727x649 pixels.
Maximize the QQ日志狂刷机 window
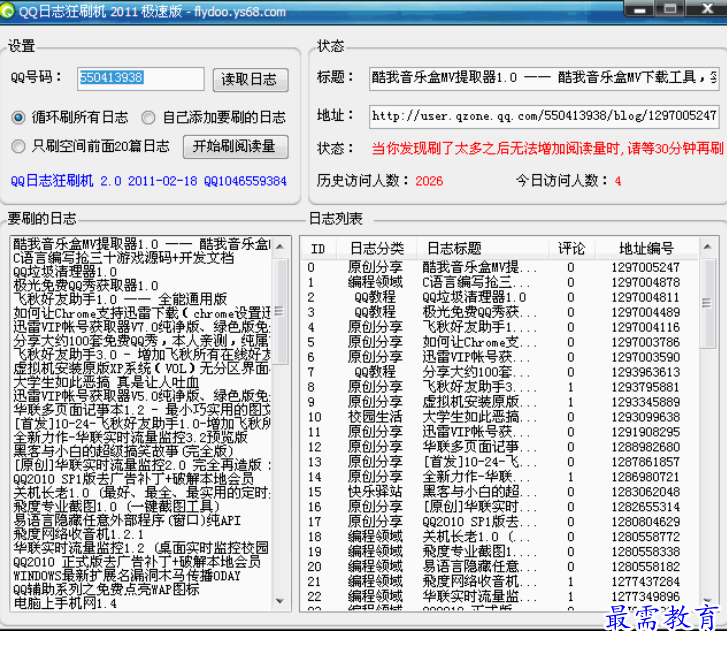670,9
